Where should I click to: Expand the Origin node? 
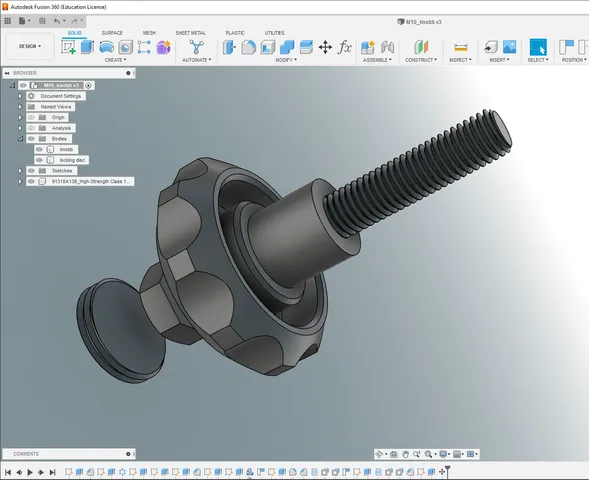(20, 118)
